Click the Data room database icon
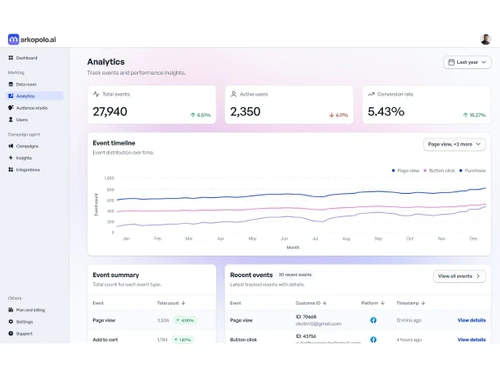Viewport: 500px width, 375px height. (x=11, y=84)
